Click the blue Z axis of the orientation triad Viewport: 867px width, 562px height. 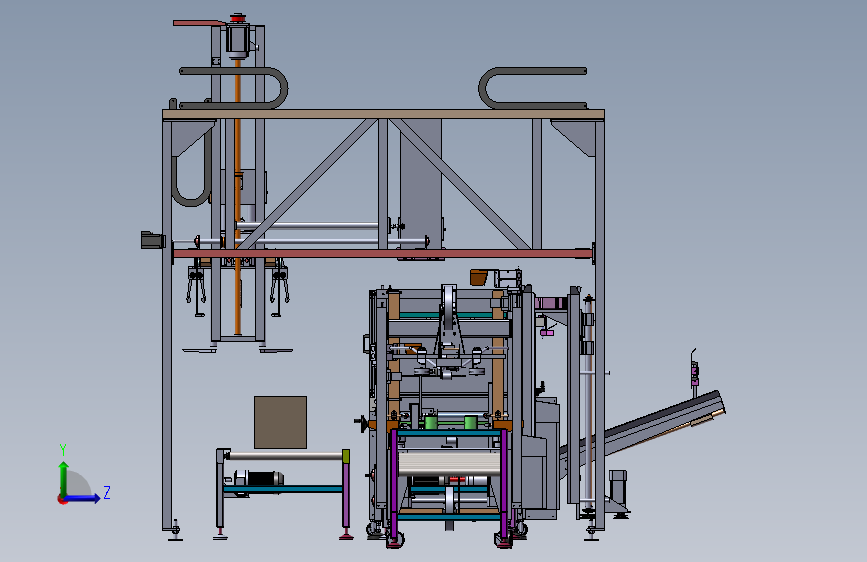pyautogui.click(x=83, y=498)
